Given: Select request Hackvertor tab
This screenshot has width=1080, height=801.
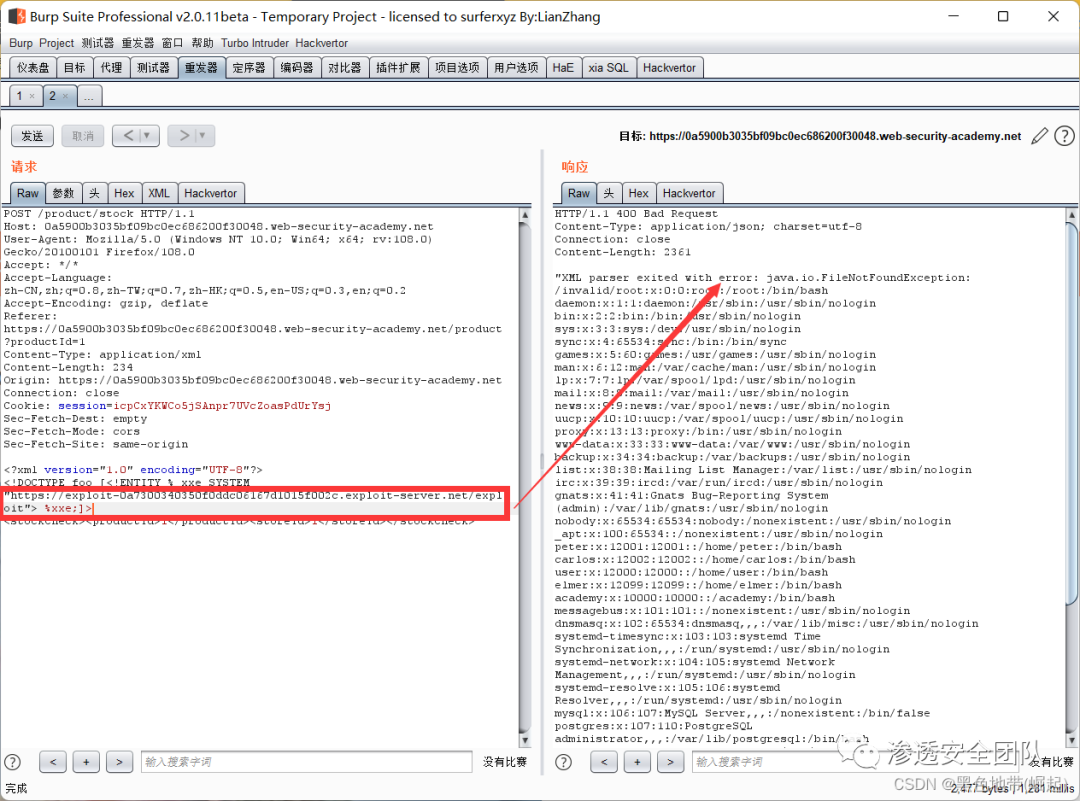Looking at the screenshot, I should click(x=211, y=193).
